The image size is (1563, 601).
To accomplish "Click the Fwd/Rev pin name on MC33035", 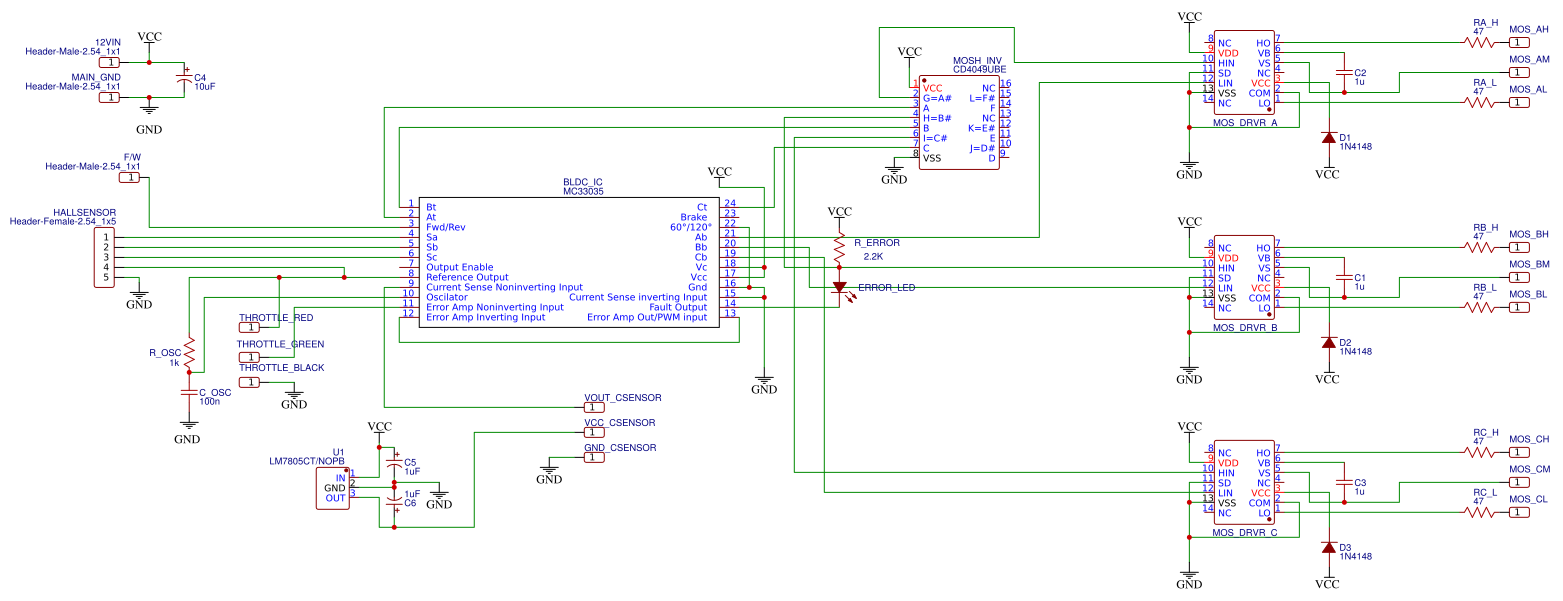I will click(x=444, y=227).
